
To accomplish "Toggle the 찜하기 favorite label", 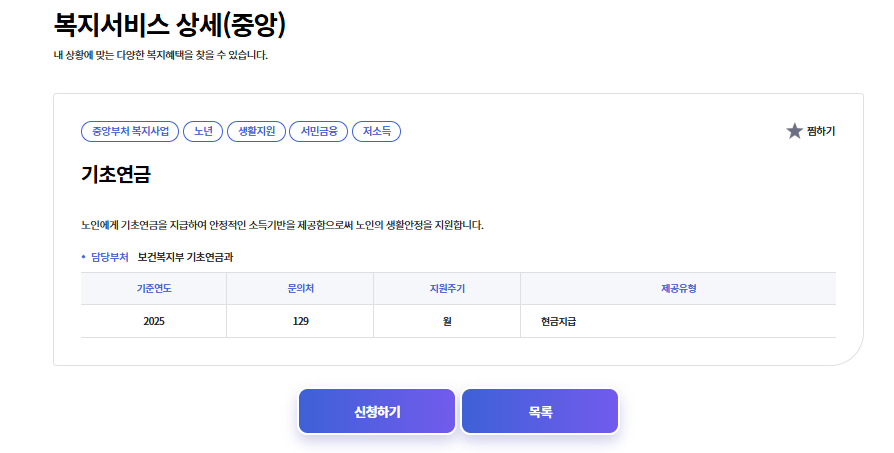I will click(820, 131).
